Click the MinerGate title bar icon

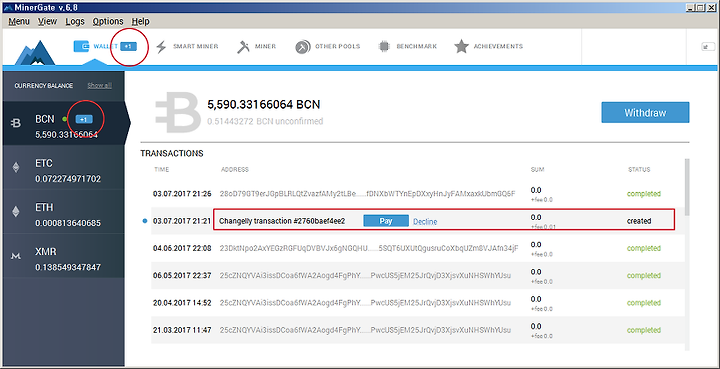click(x=7, y=7)
